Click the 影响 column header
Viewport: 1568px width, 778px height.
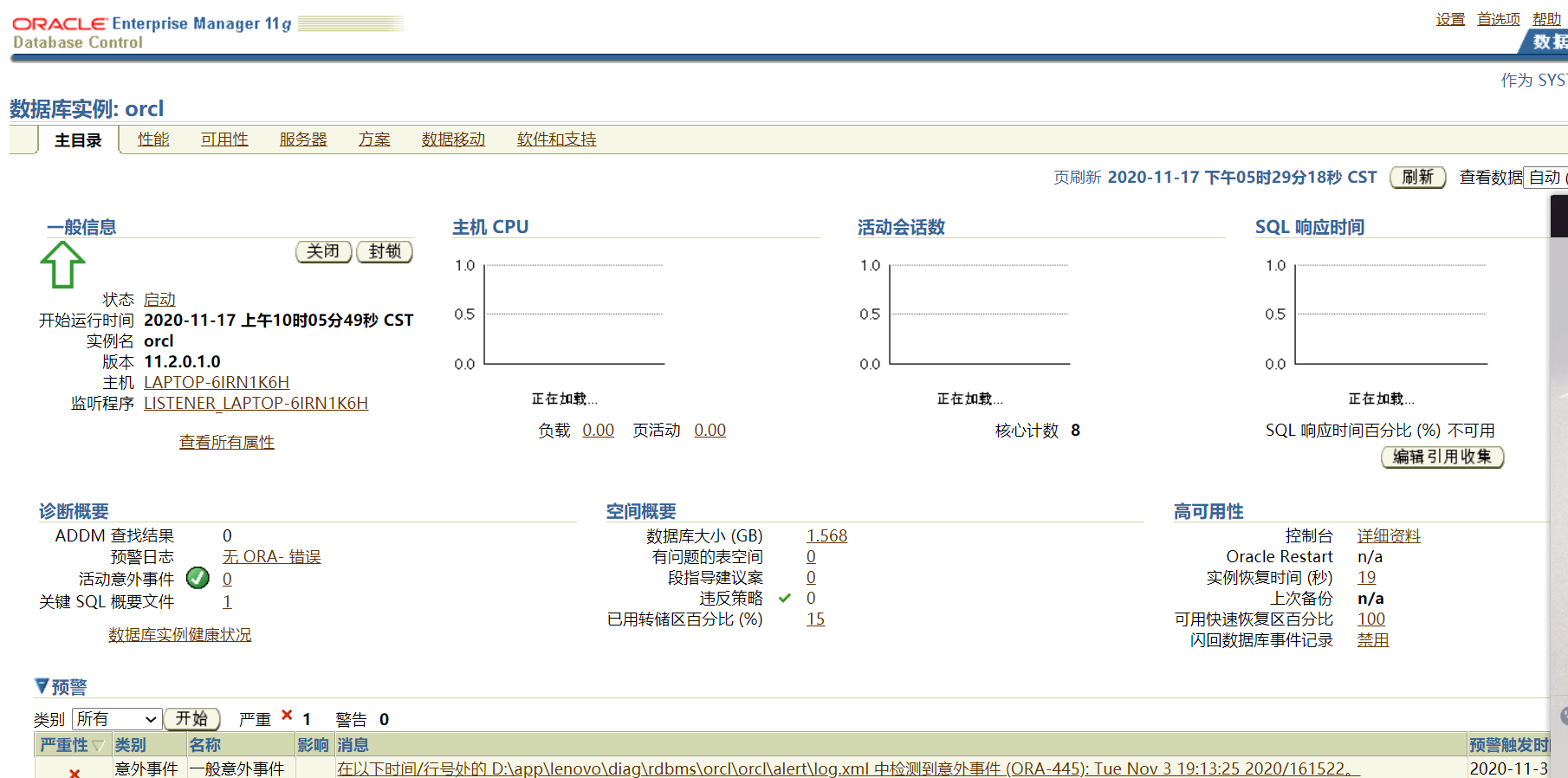pos(313,745)
